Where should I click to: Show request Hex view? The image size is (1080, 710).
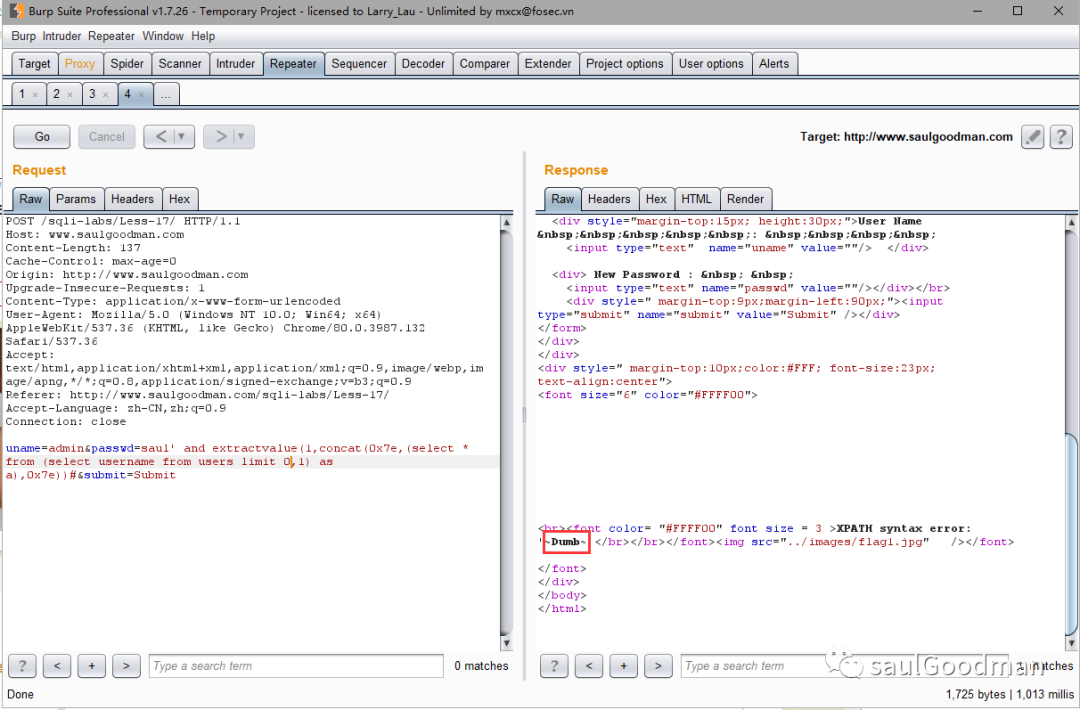(x=179, y=199)
